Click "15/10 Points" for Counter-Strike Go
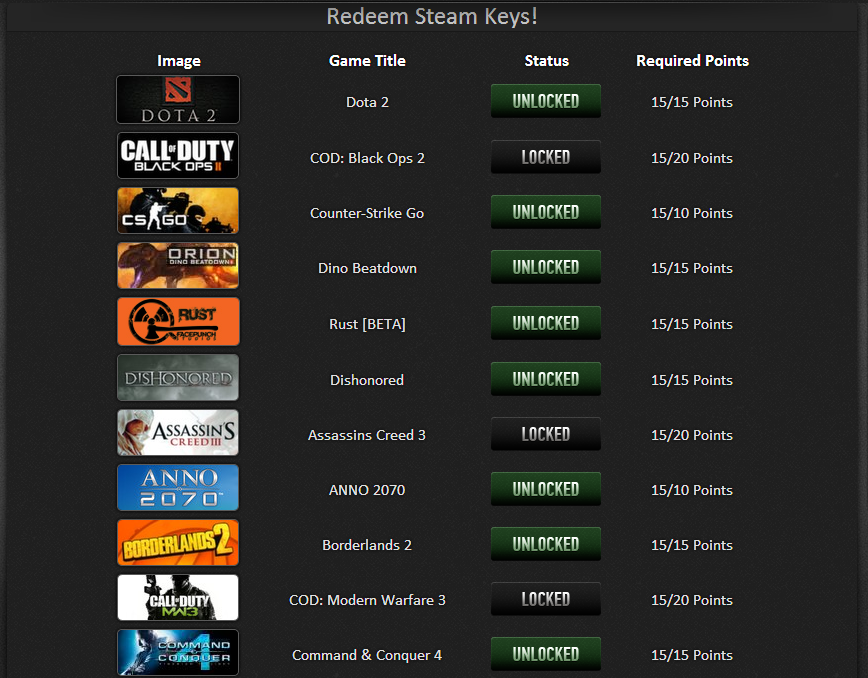This screenshot has width=868, height=678. click(x=692, y=213)
